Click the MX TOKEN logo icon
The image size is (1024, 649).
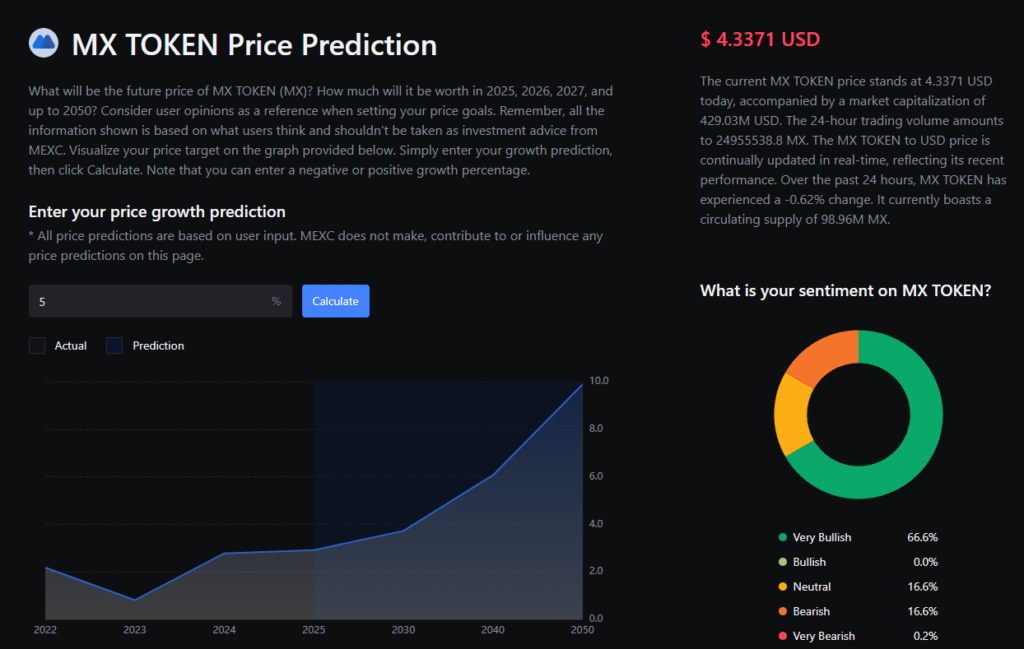44,44
